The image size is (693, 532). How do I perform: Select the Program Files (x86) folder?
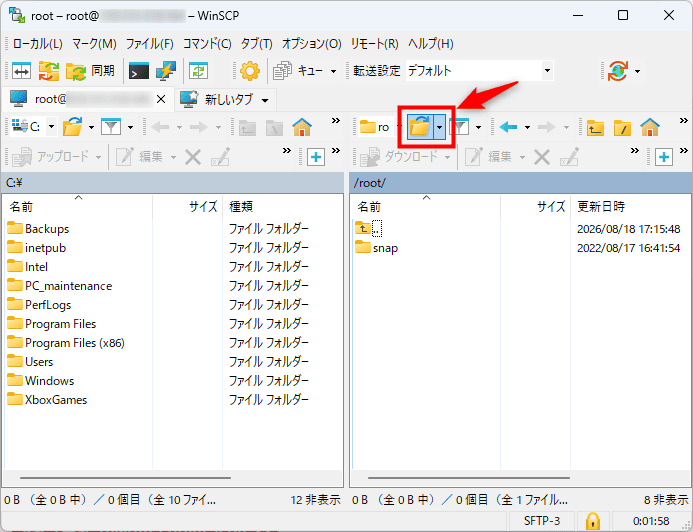point(66,343)
